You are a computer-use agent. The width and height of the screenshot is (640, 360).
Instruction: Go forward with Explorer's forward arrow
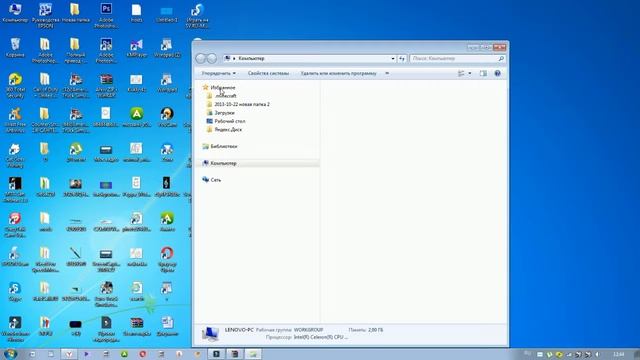pyautogui.click(x=211, y=58)
